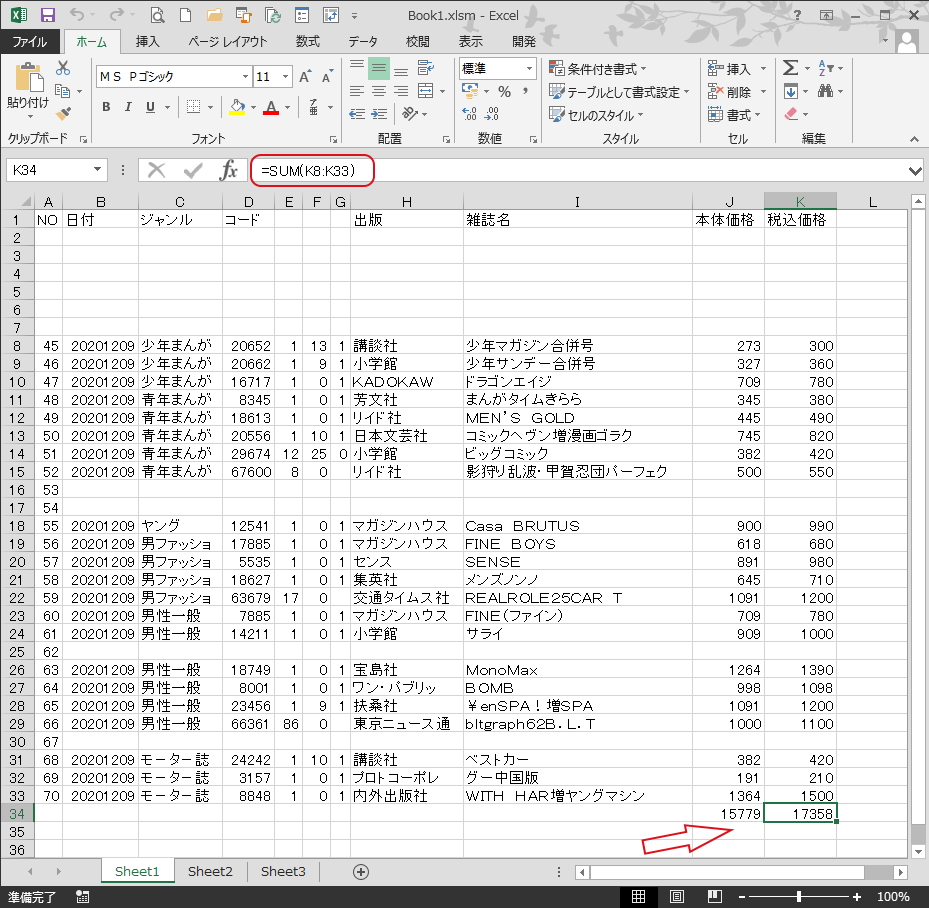Open the borders dropdown arrow

tap(210, 107)
